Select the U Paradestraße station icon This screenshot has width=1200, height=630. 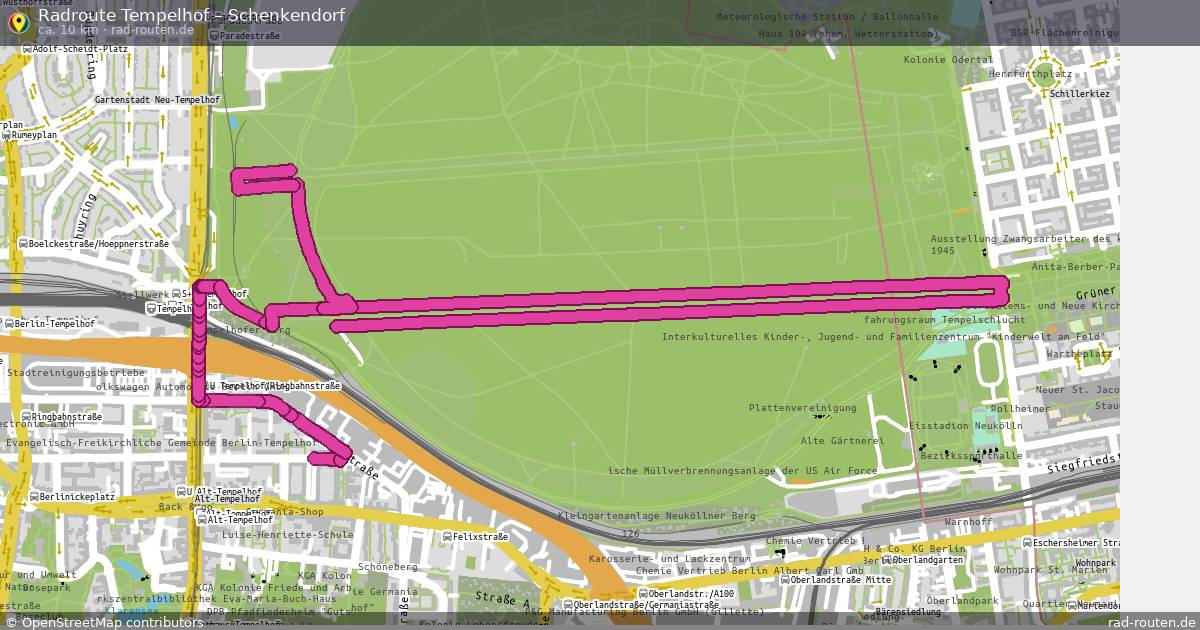click(215, 34)
